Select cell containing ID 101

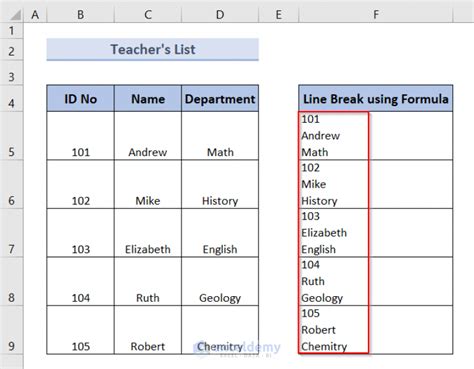point(80,136)
